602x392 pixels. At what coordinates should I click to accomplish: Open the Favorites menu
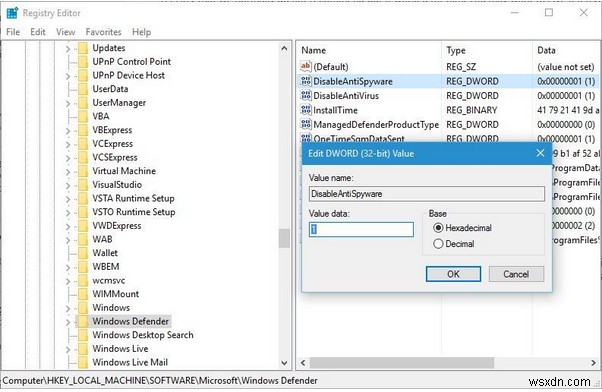click(103, 32)
